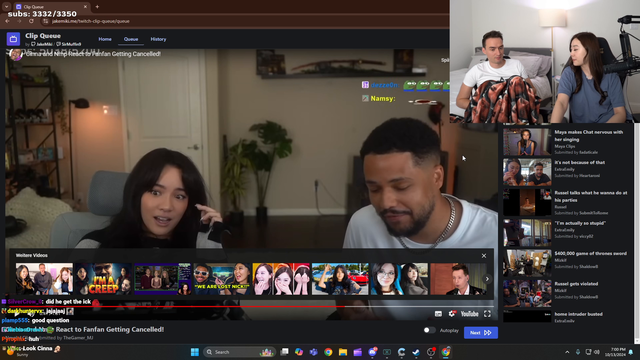The width and height of the screenshot is (640, 360).
Task: Open File Explorer from the taskbar
Action: [343, 352]
